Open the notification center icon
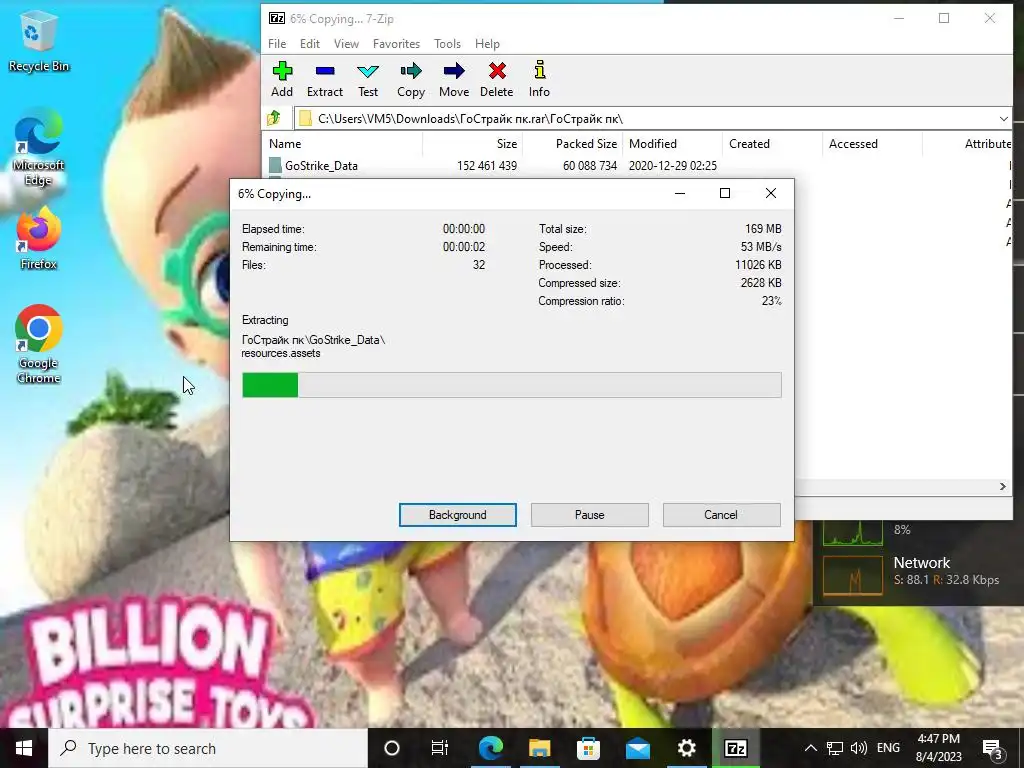This screenshot has height=768, width=1024. (993, 749)
